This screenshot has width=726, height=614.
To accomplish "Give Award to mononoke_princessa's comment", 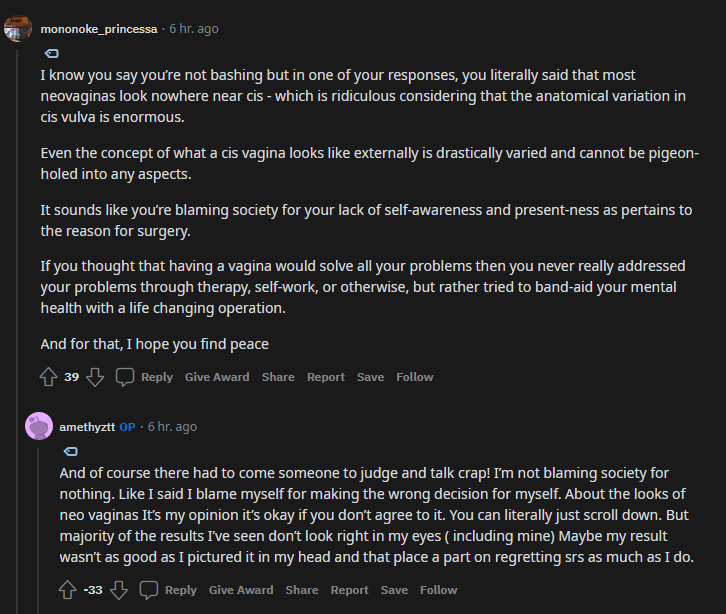I will 217,377.
